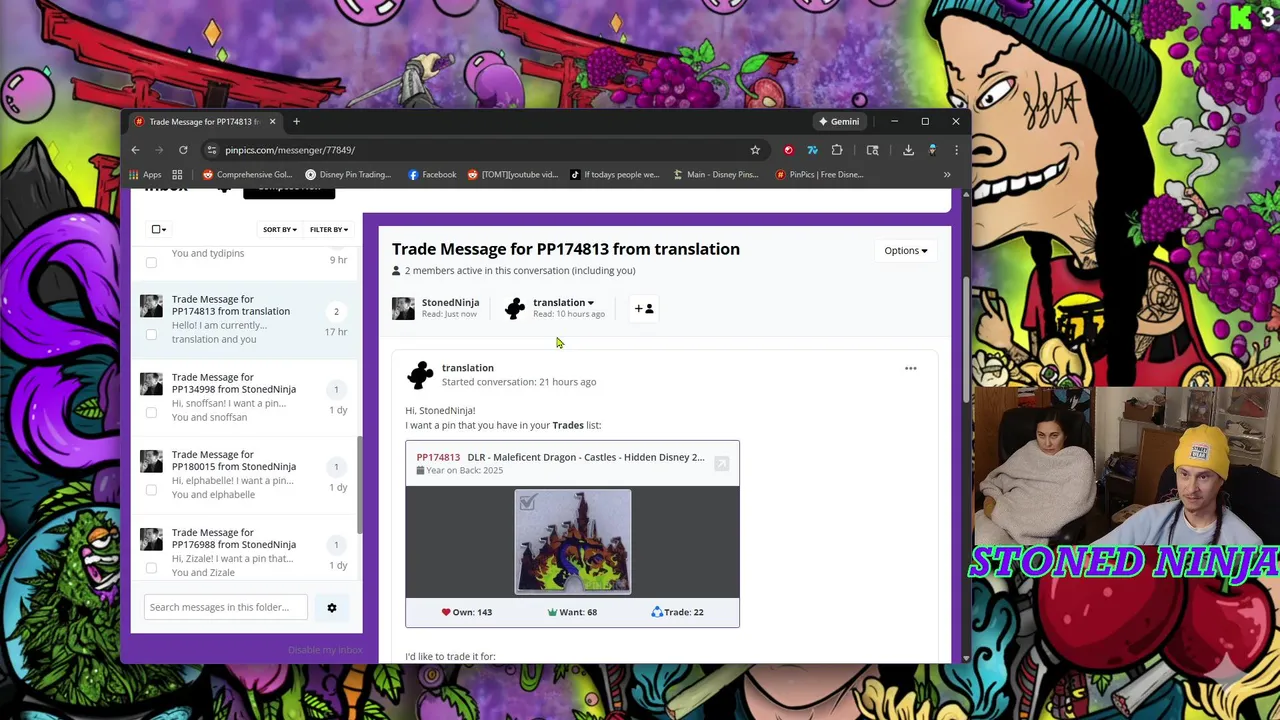
Task: Open Comprehensive Gol... bookmark
Action: tap(247, 174)
